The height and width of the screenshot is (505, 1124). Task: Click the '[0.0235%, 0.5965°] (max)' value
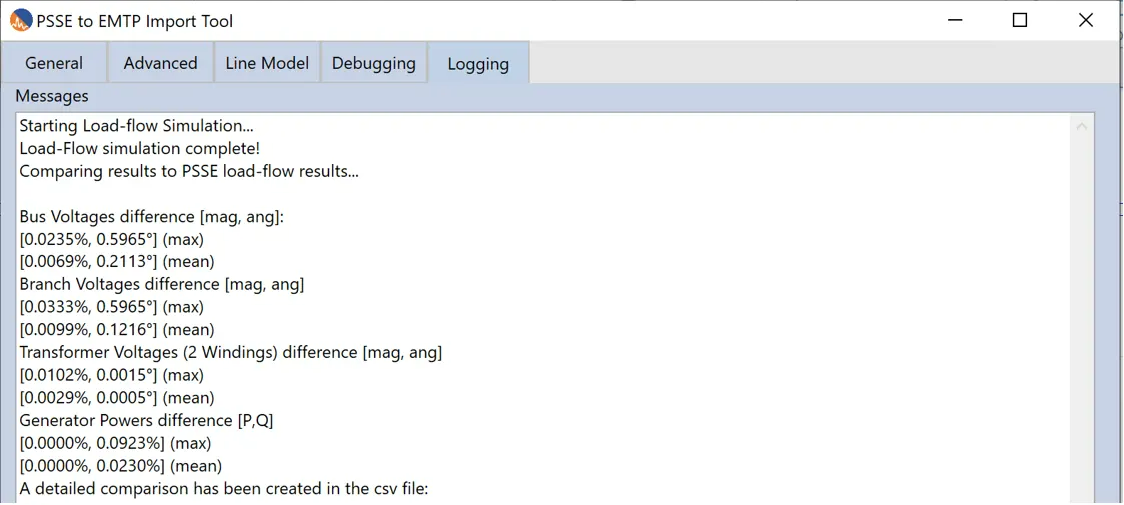click(x=112, y=240)
